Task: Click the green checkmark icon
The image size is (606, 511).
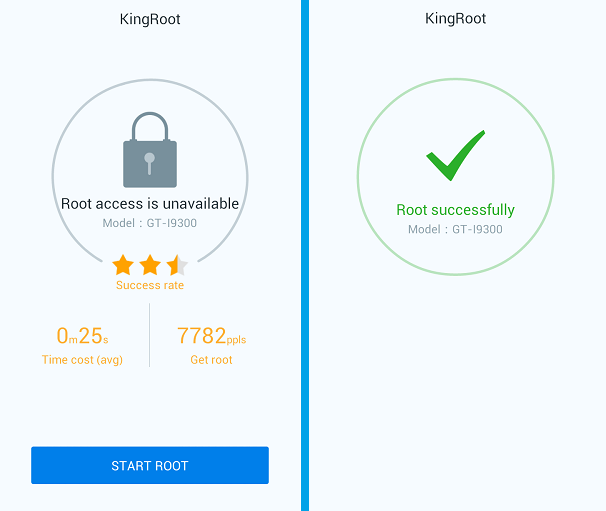Action: click(455, 155)
